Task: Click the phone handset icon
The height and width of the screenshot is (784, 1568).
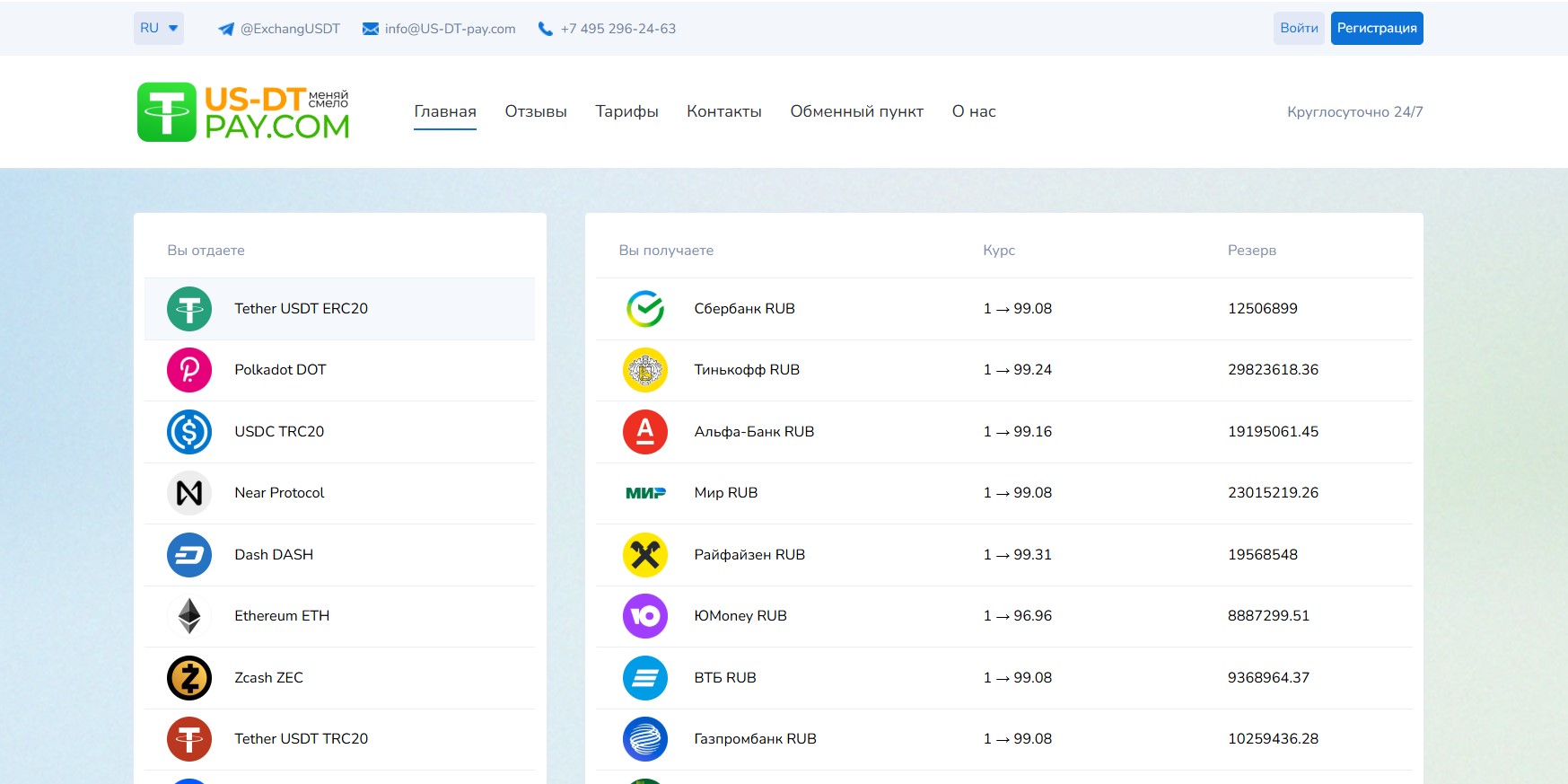Action: 545,29
